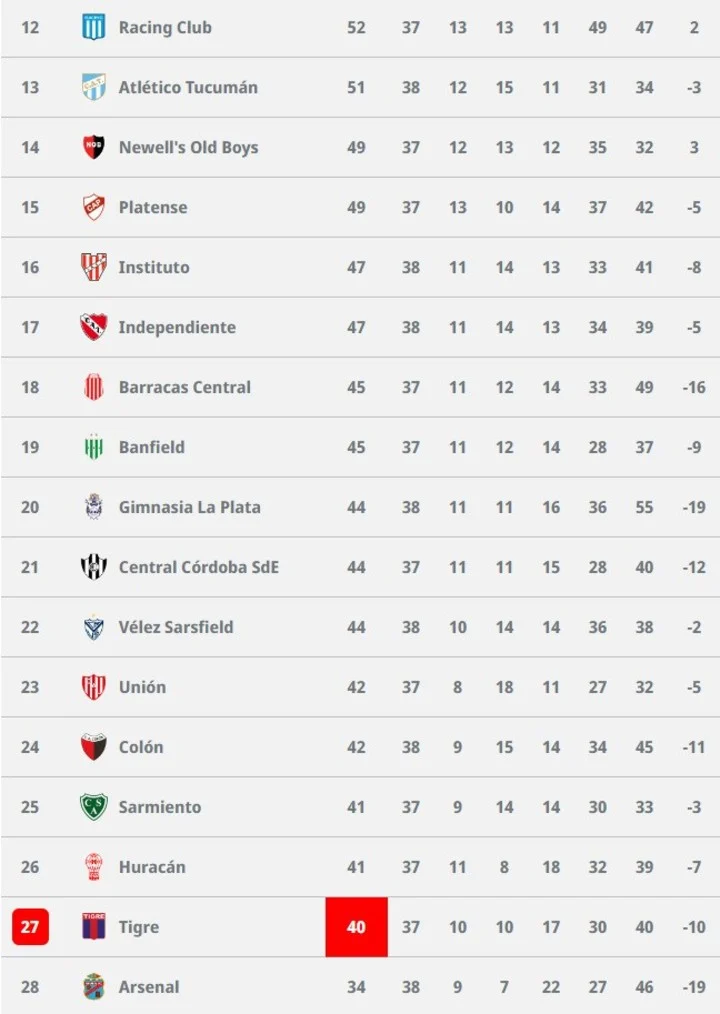Open the Barracas Central team page

(184, 387)
